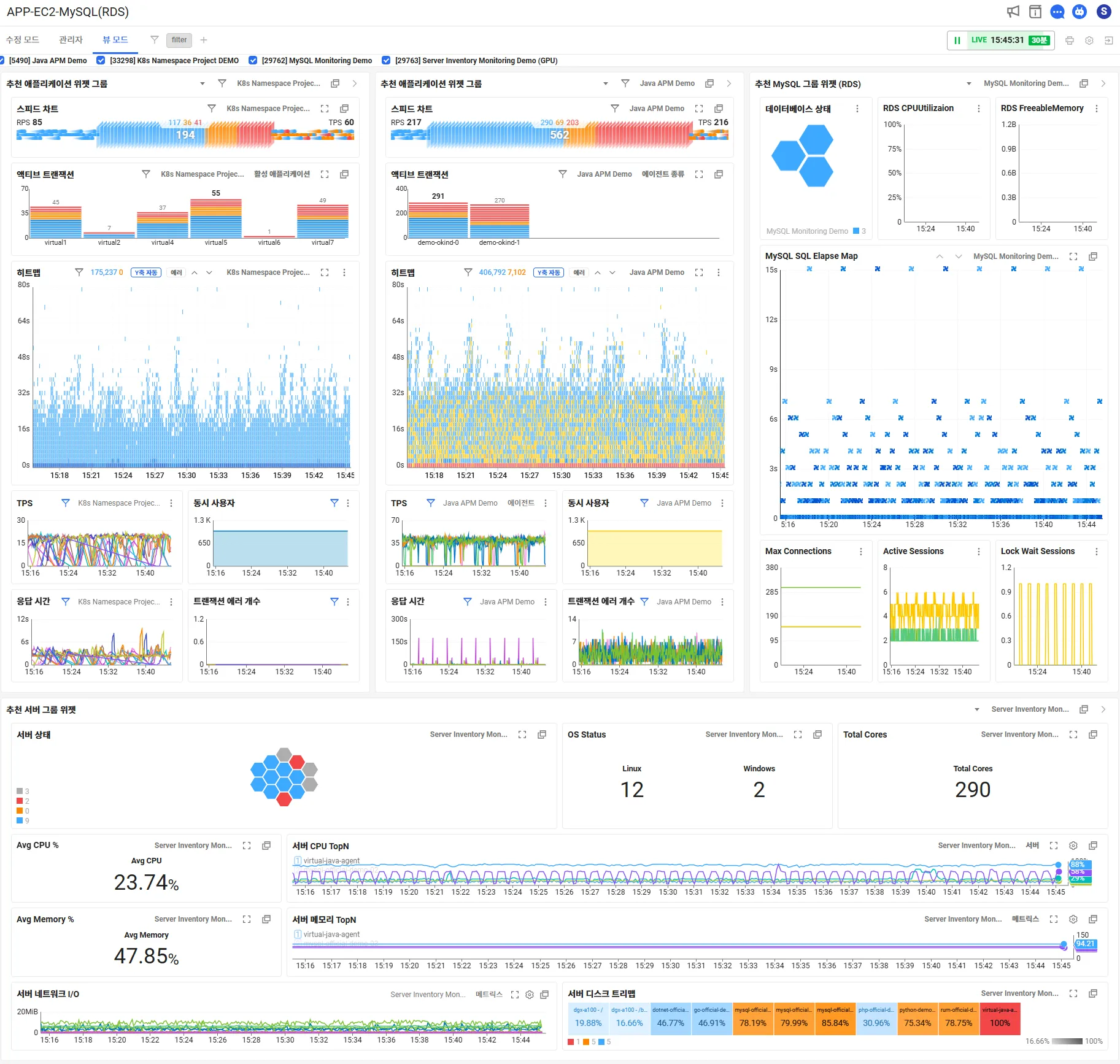Add a new filter with plus icon
Viewport: 1120px width, 1064px height.
[204, 40]
